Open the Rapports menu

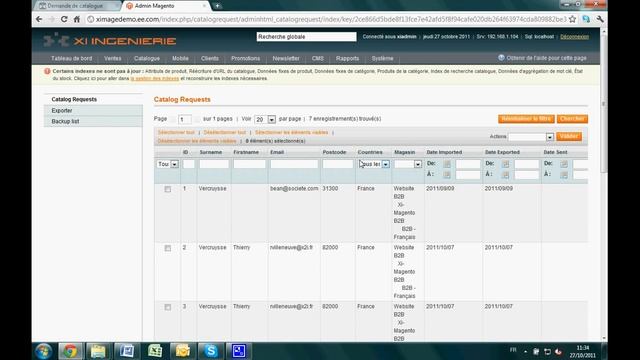pyautogui.click(x=347, y=58)
